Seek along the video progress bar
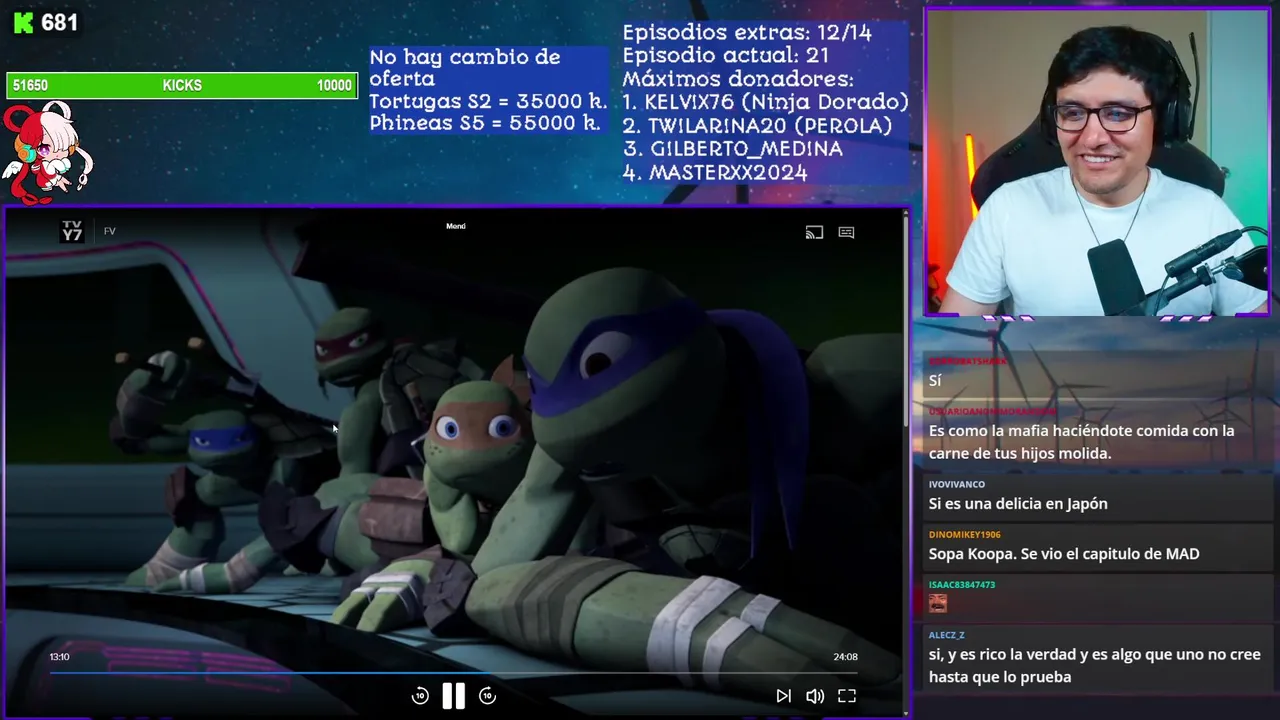The image size is (1280, 720). point(453,673)
